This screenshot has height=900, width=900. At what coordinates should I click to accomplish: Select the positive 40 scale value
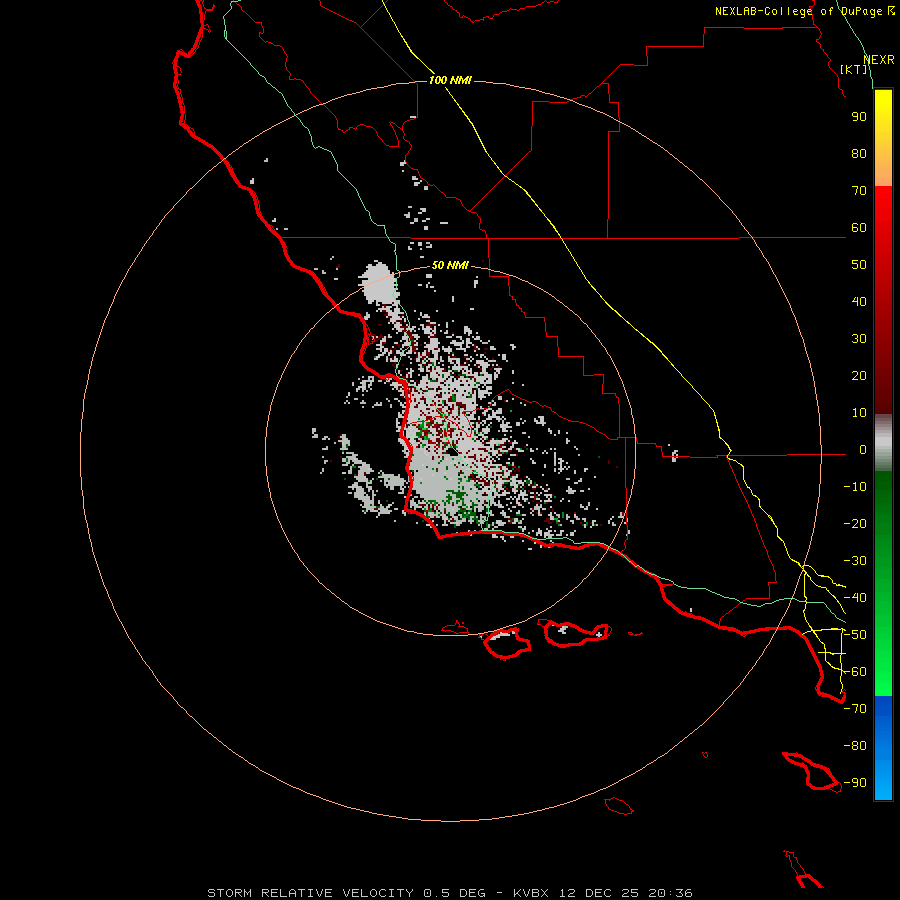[859, 301]
